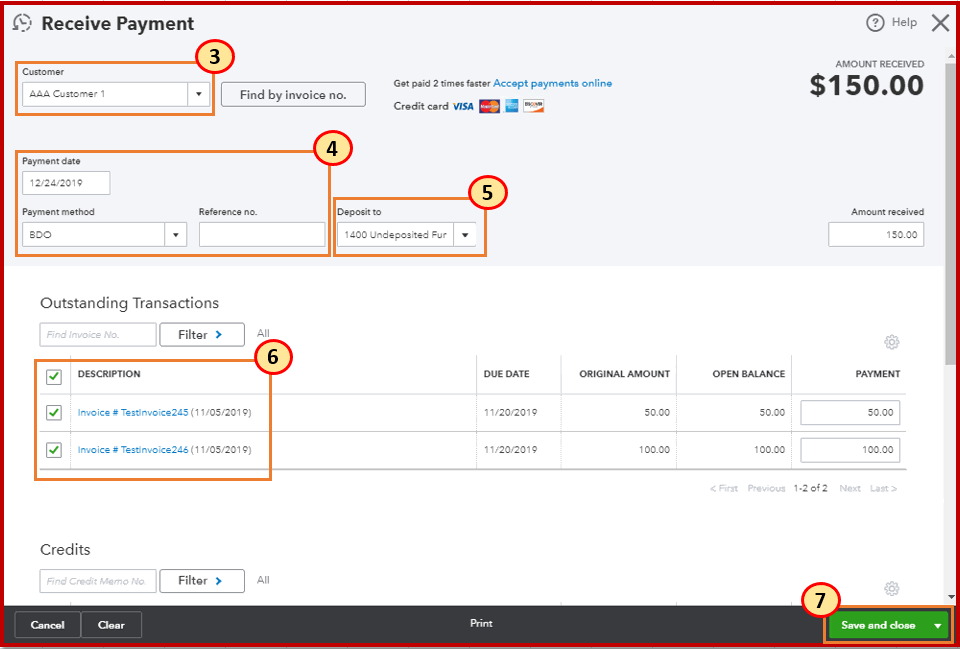The width and height of the screenshot is (960, 649).
Task: Toggle the select-all invoices checkbox
Action: (54, 377)
